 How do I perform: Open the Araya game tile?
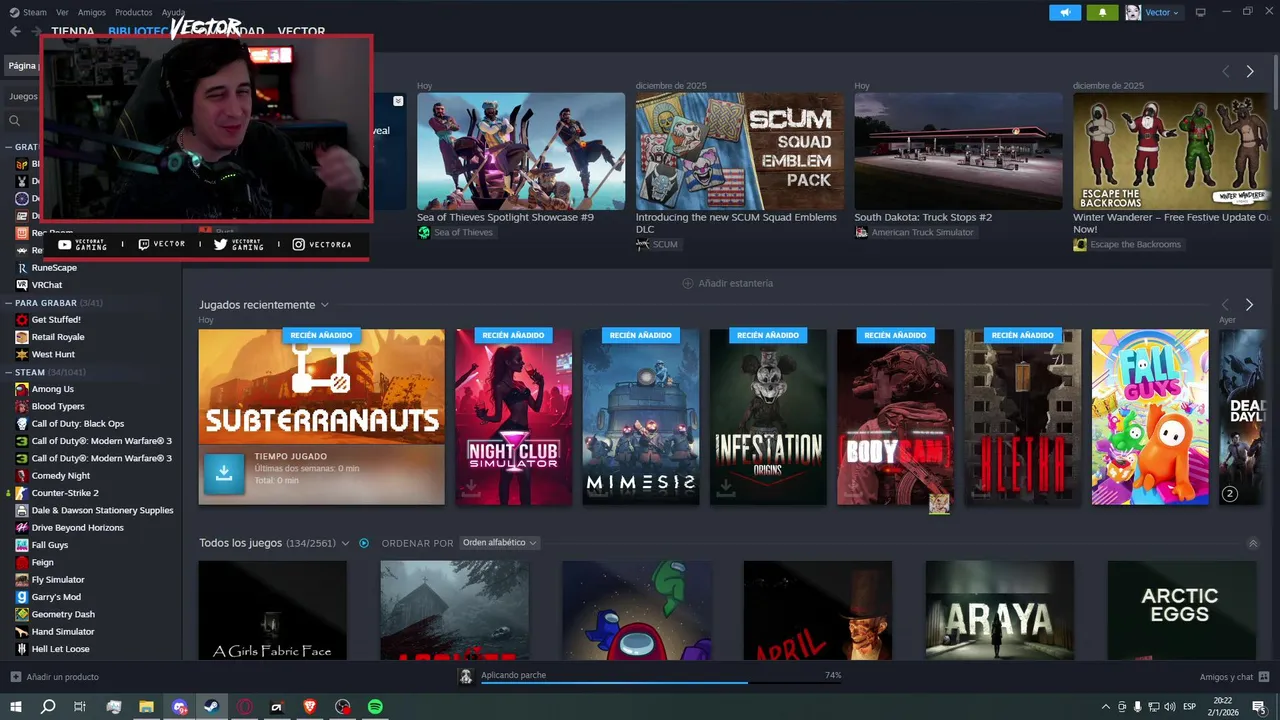[x=999, y=610]
